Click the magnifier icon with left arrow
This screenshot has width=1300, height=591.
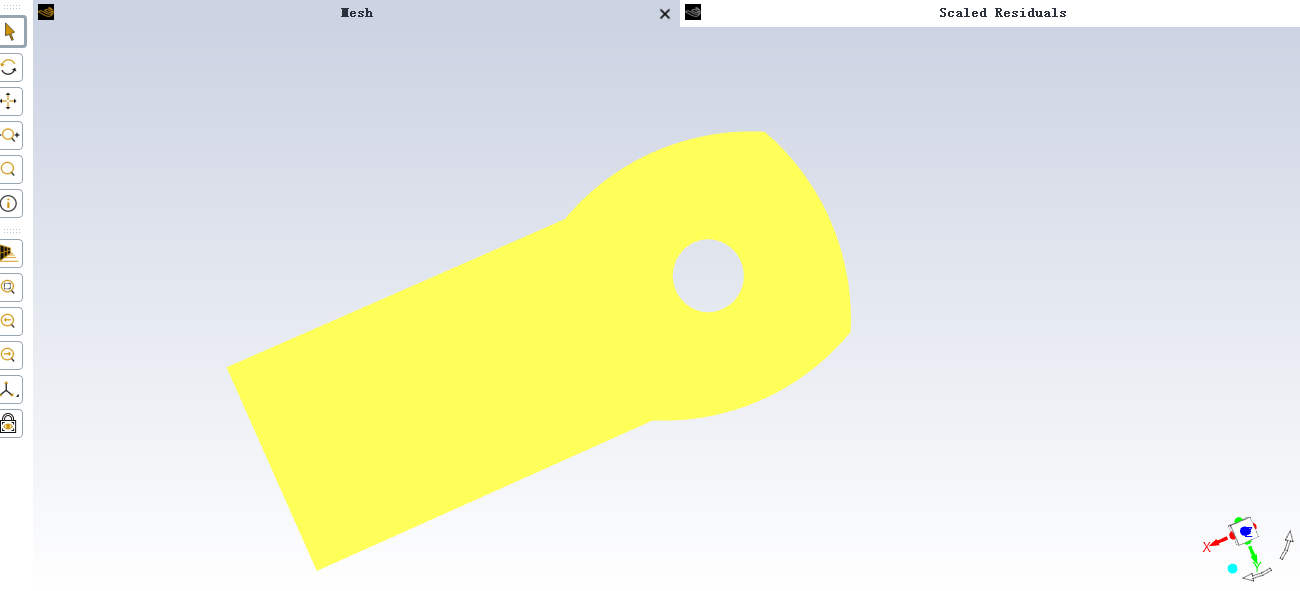point(10,321)
